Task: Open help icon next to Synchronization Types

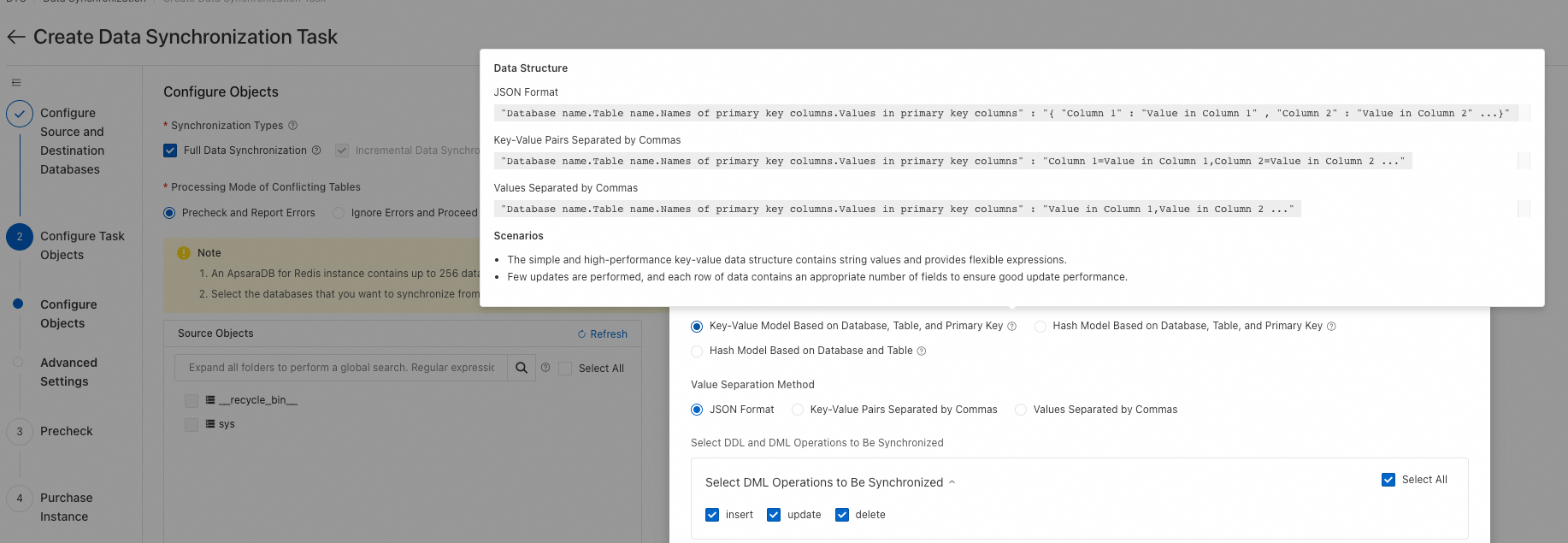Action: (x=292, y=126)
